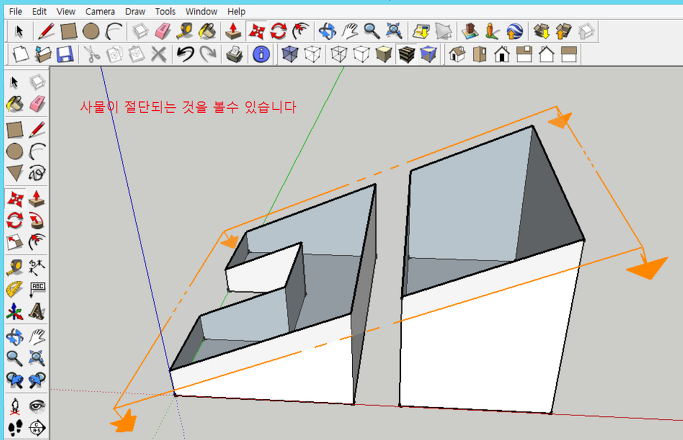Viewport: 683px width, 440px height.
Task: Select the Look Around eye tool
Action: pos(37,406)
